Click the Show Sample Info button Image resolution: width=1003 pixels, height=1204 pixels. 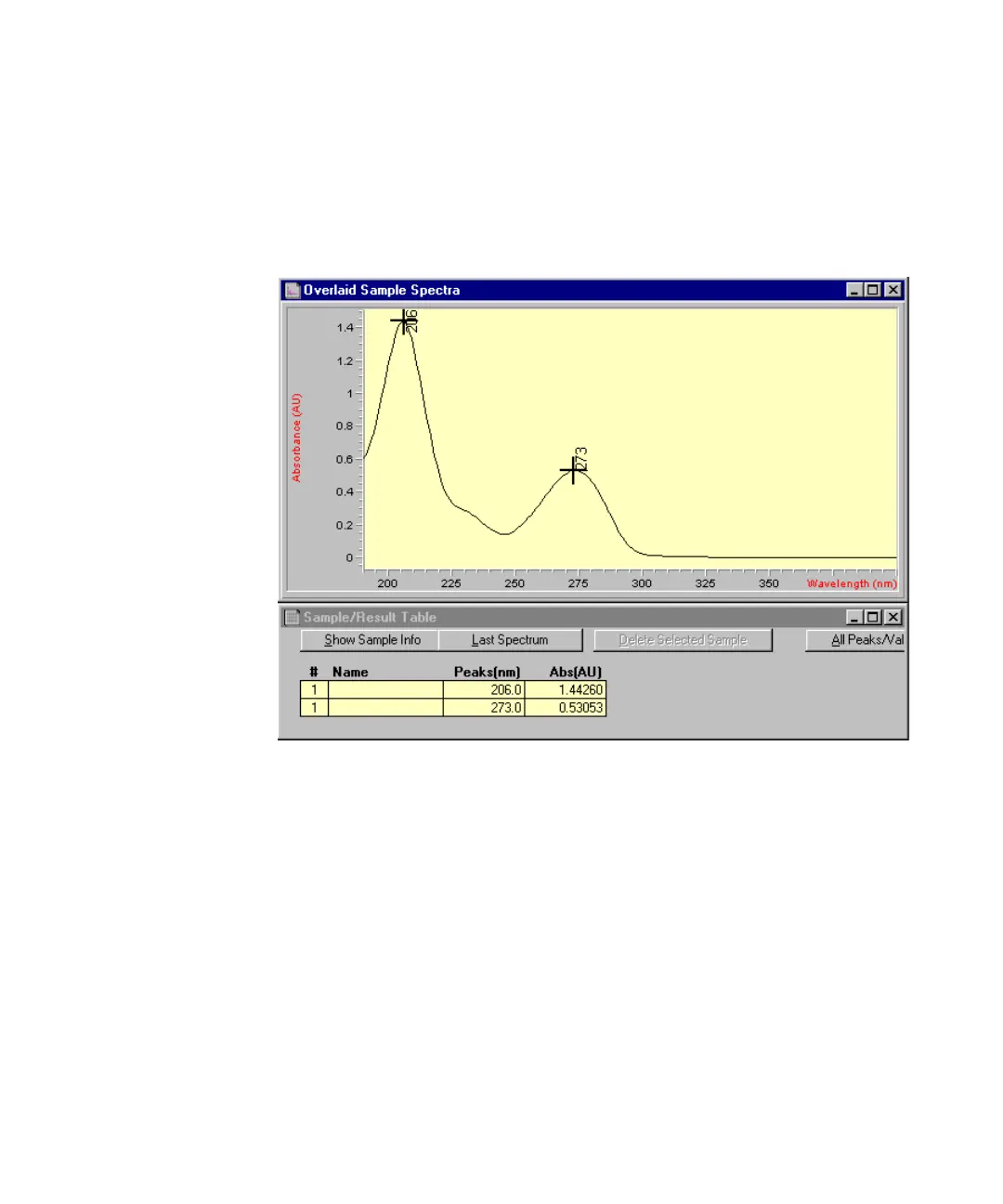click(x=371, y=640)
